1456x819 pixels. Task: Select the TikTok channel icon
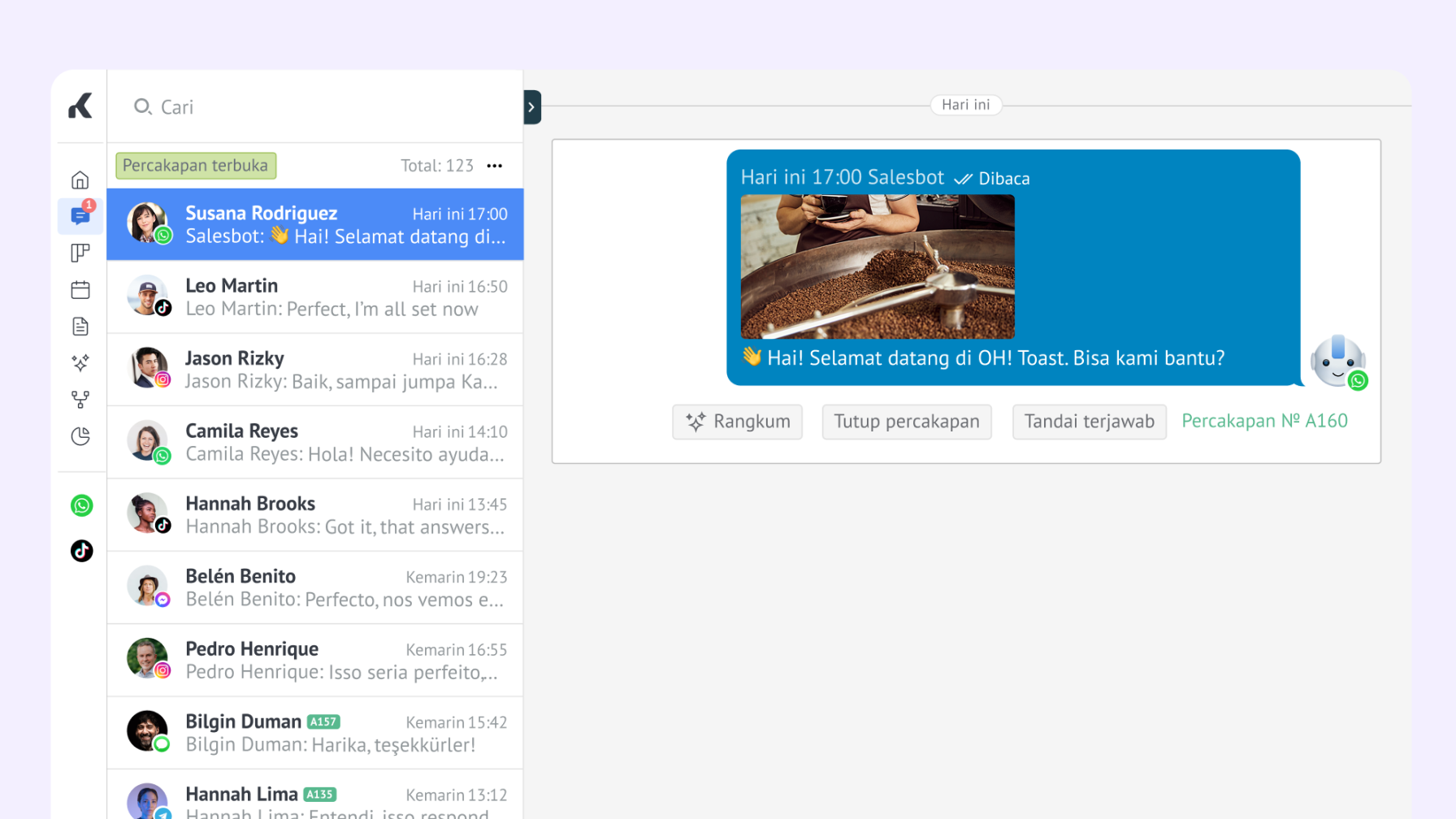click(x=81, y=551)
